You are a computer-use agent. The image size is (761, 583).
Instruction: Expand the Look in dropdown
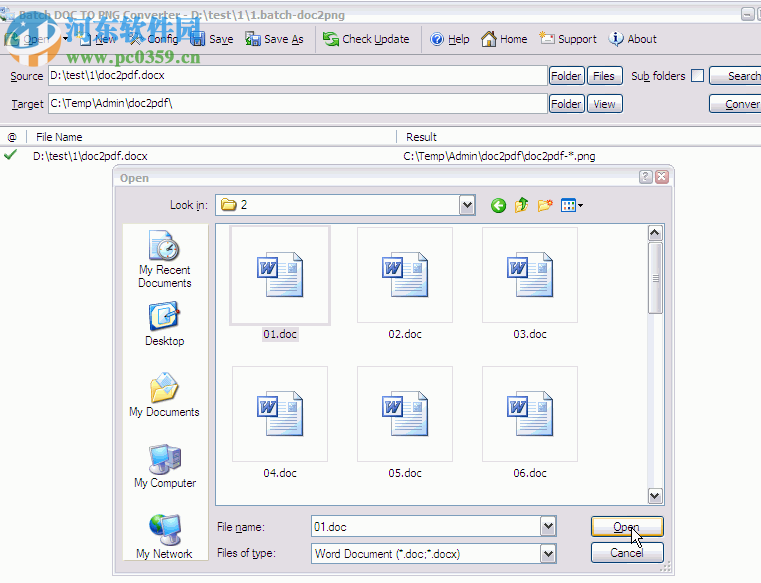(x=467, y=205)
